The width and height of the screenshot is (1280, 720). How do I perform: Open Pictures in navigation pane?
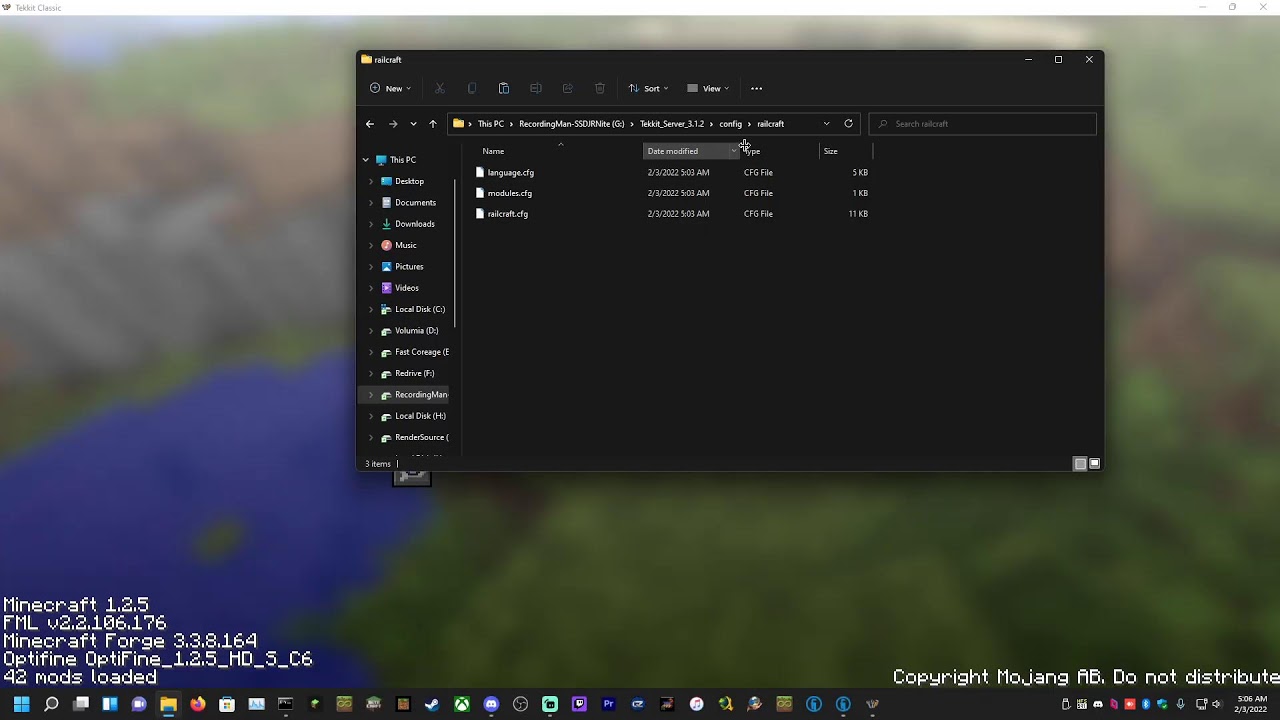pyautogui.click(x=409, y=267)
